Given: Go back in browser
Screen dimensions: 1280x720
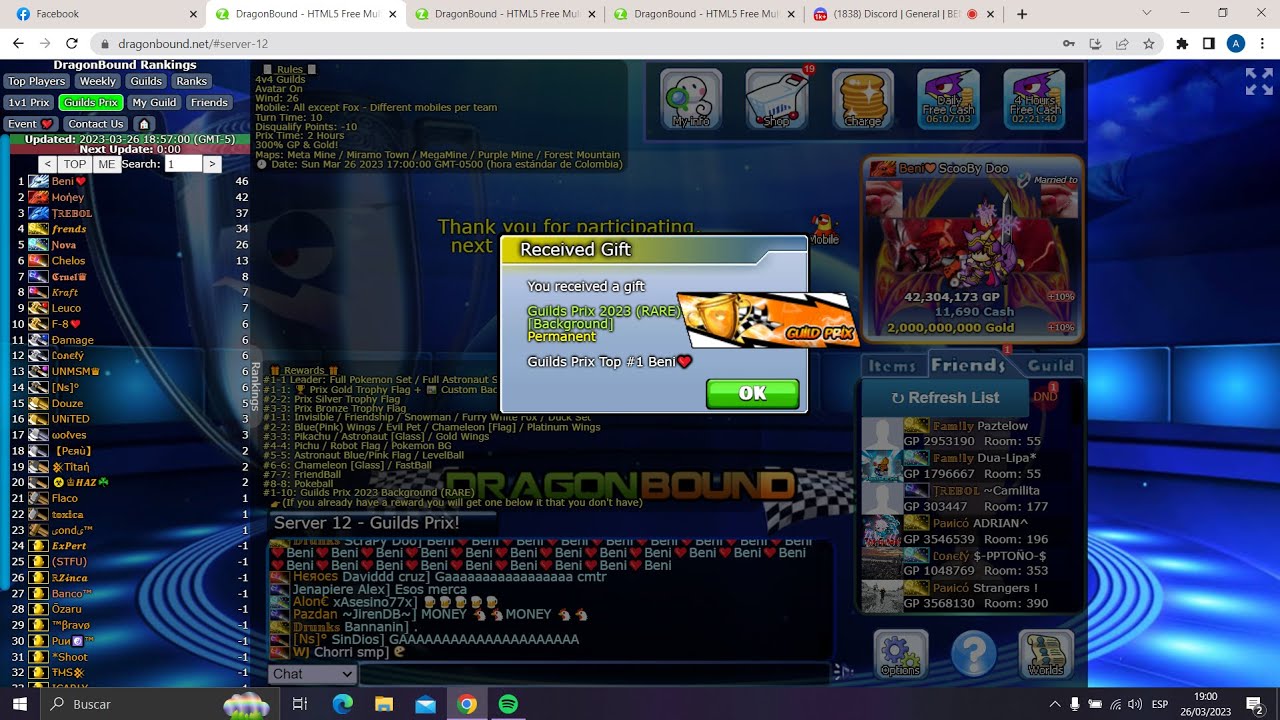Looking at the screenshot, I should point(18,44).
